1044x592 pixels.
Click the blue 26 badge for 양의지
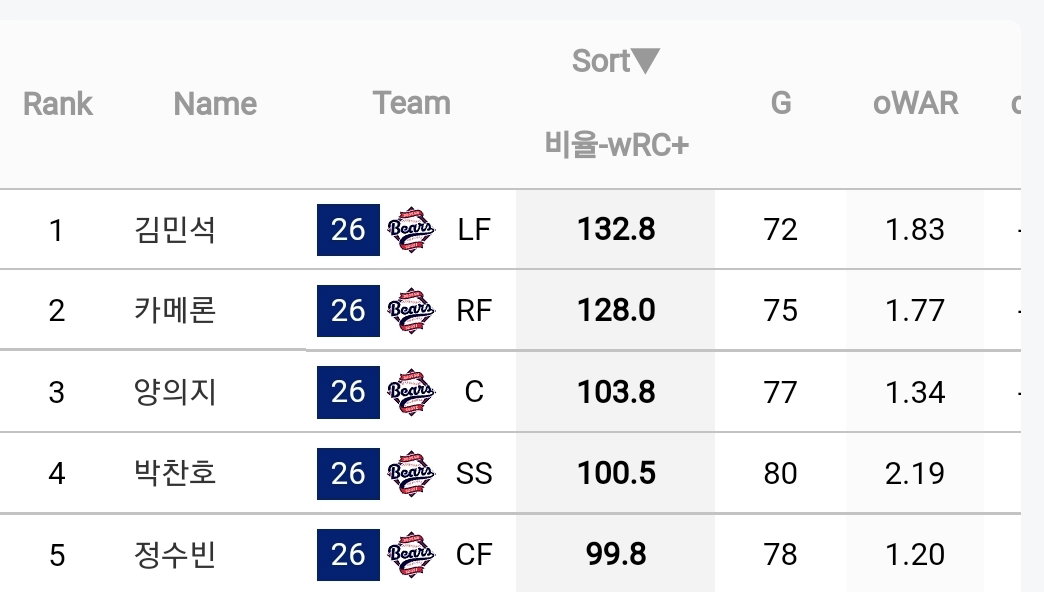click(348, 392)
